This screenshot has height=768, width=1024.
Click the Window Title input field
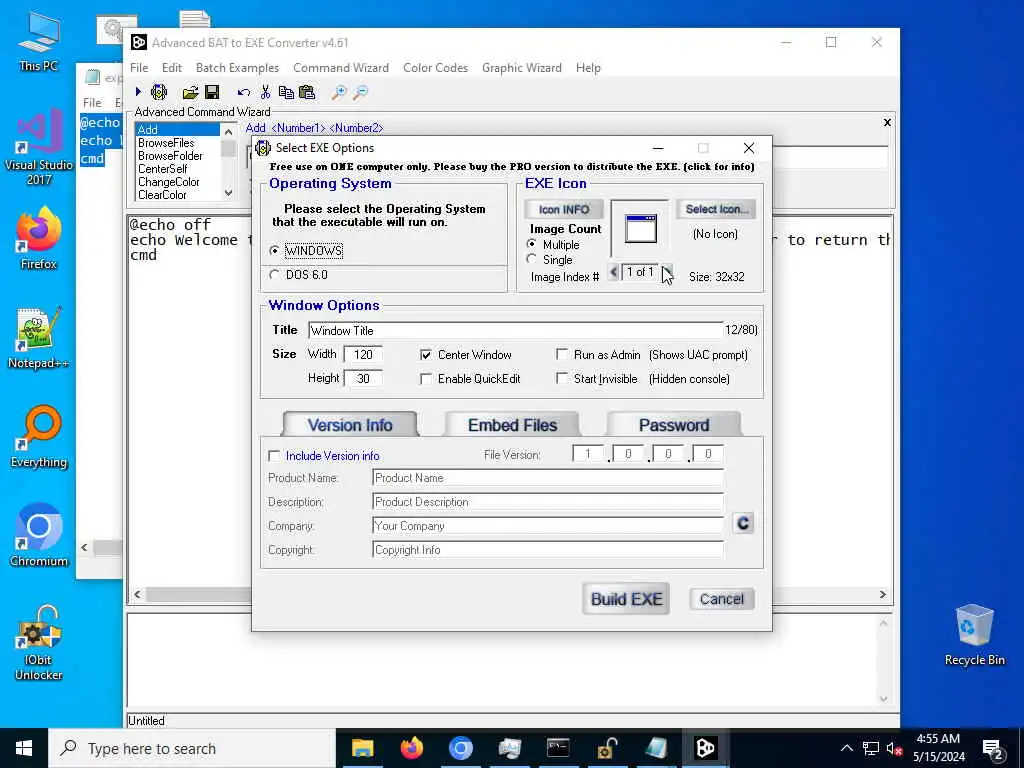pos(516,330)
